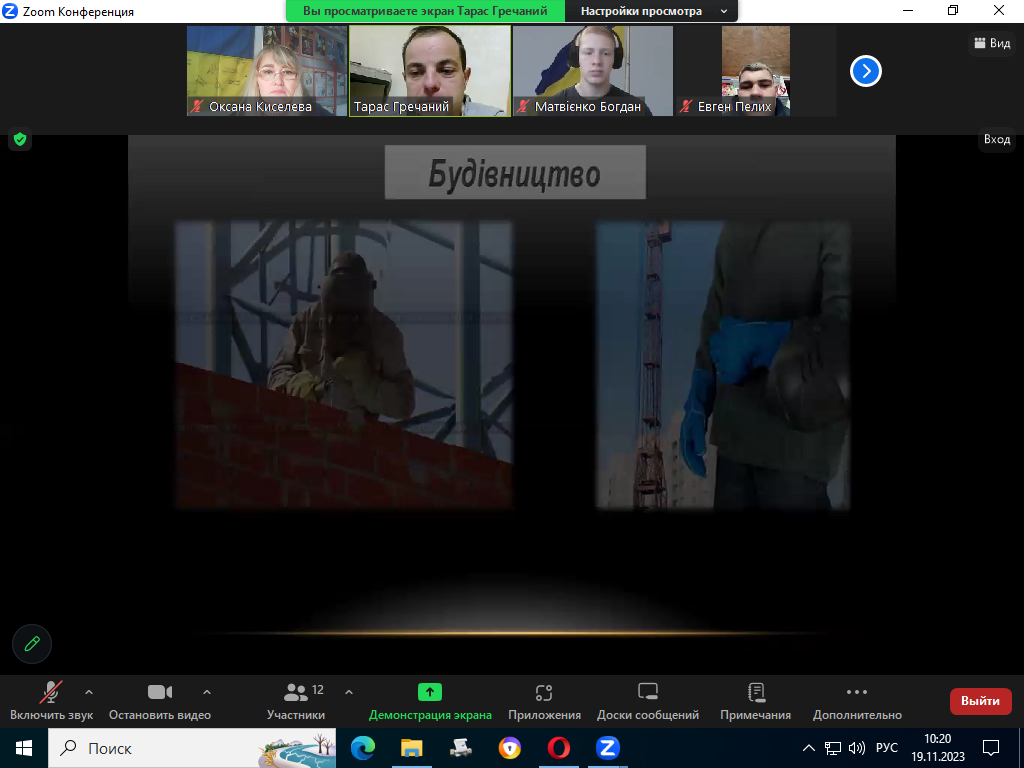Open Zoom from taskbar
This screenshot has height=768, width=1024.
(x=607, y=748)
